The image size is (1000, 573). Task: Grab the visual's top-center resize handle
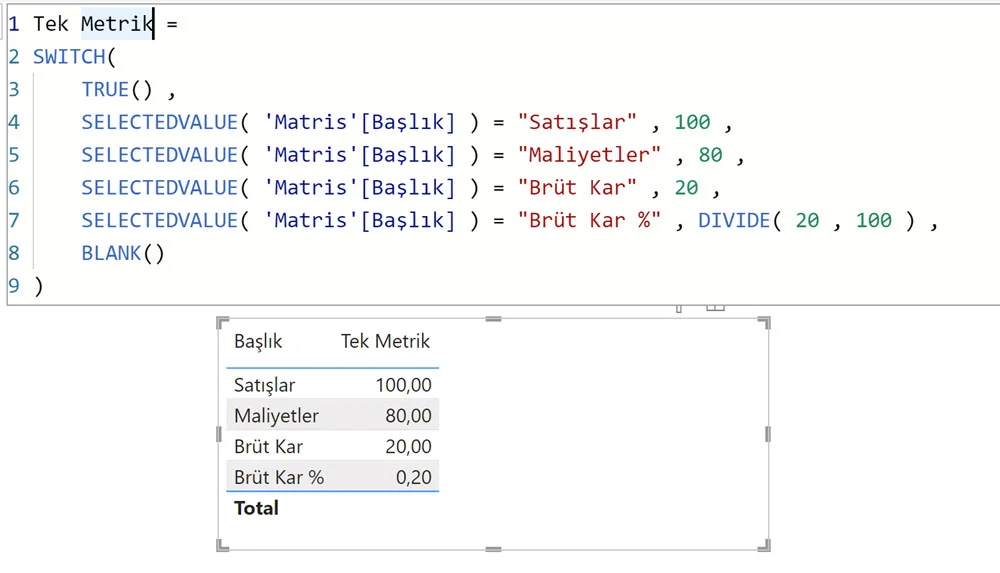point(493,318)
